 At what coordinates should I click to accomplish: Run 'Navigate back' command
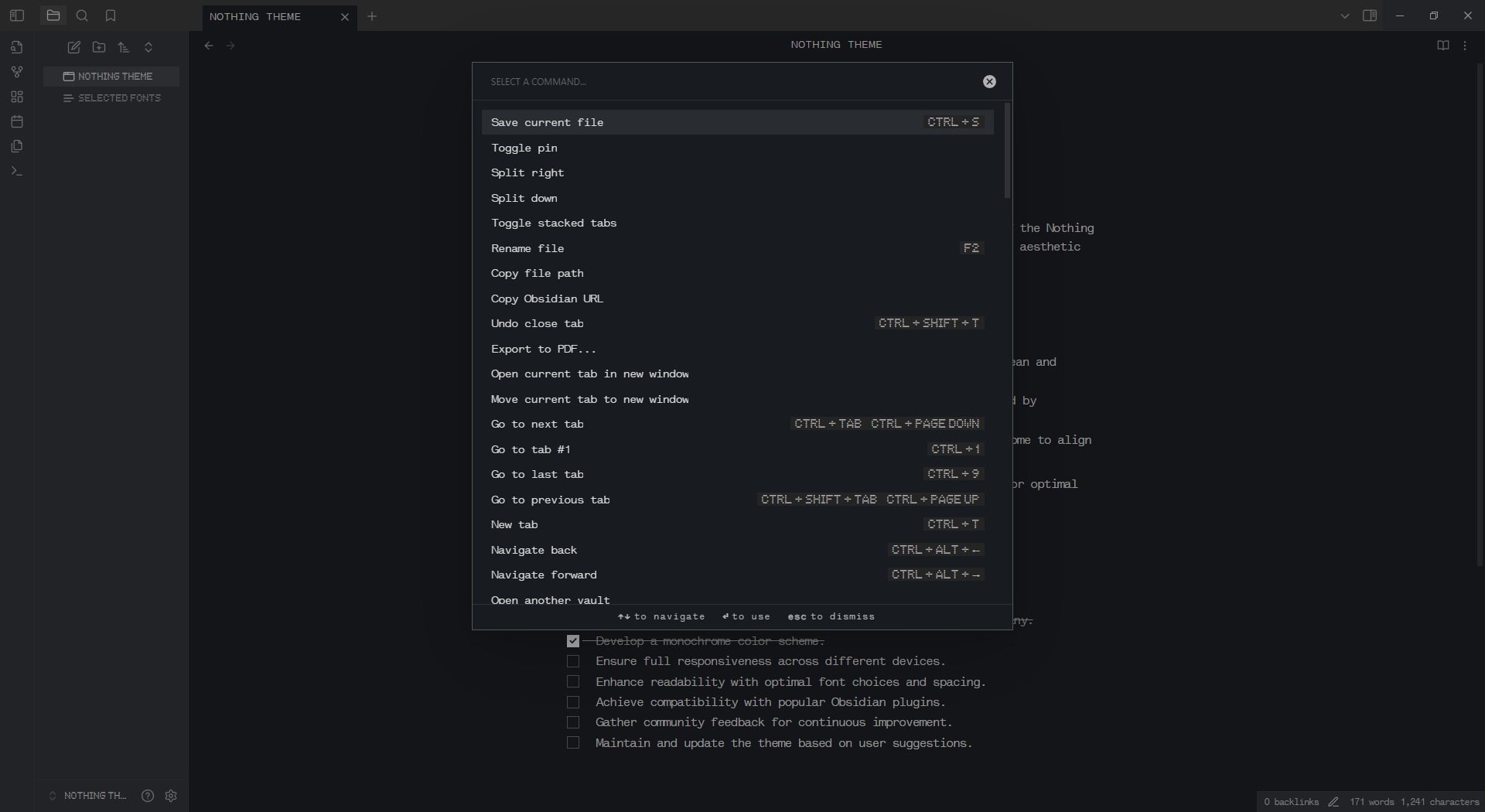(x=738, y=550)
